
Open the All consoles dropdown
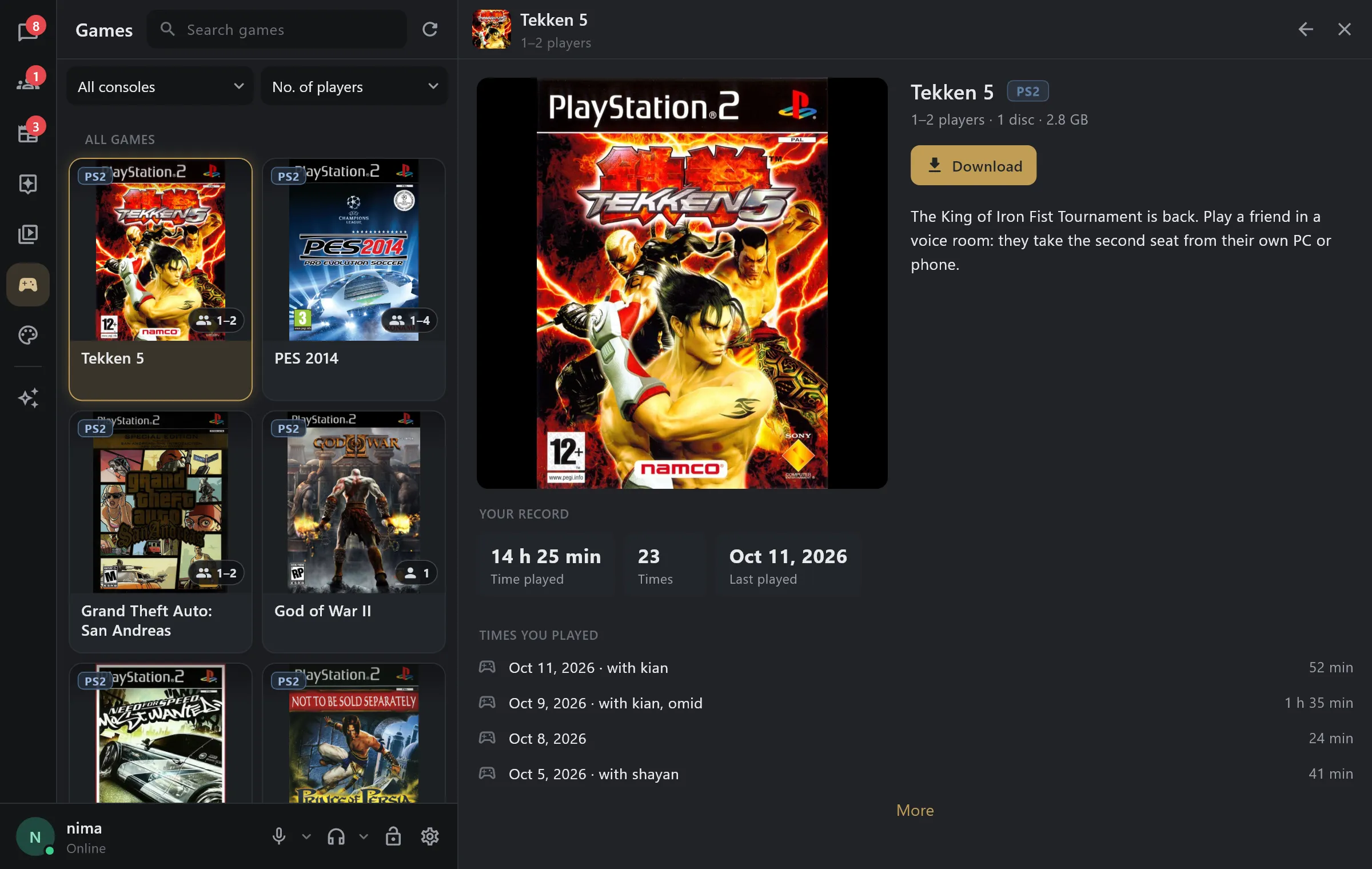pos(160,86)
